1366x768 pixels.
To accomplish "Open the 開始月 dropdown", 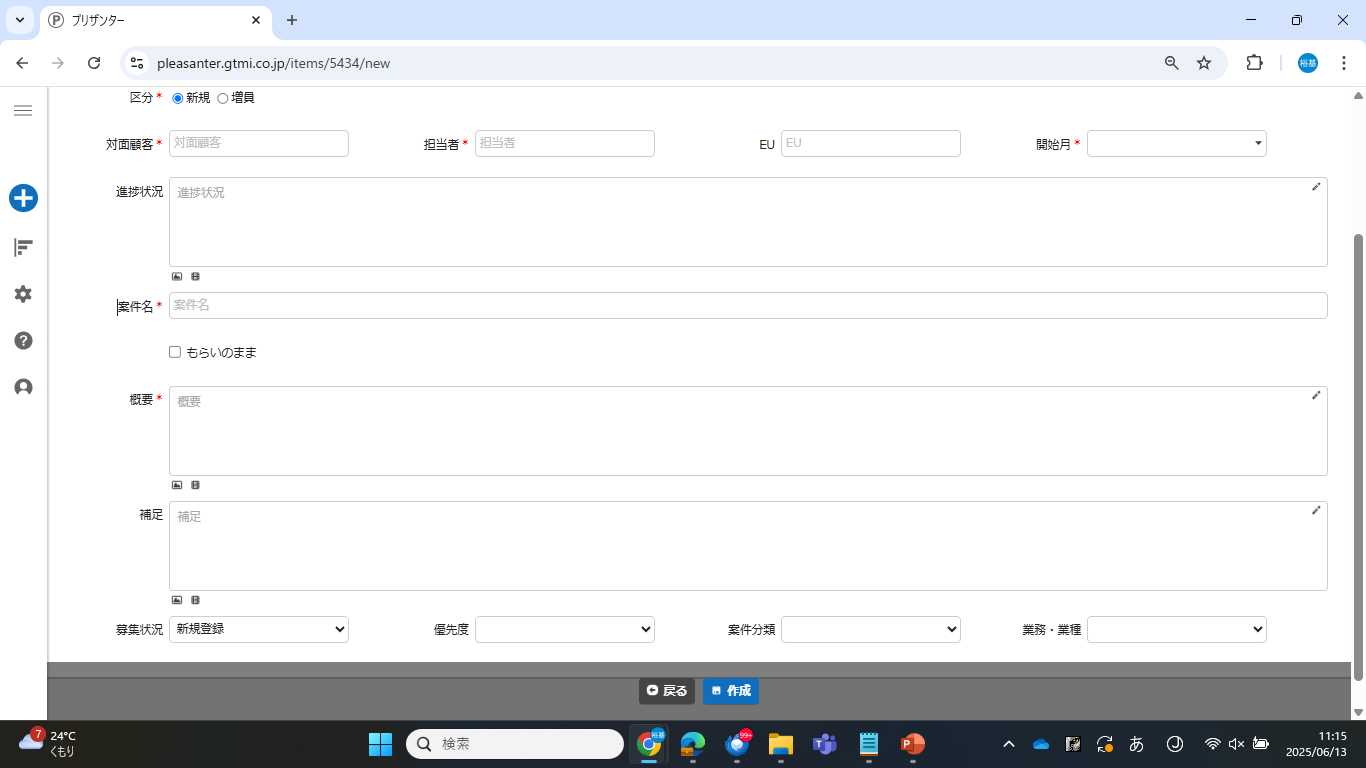I will pyautogui.click(x=1176, y=144).
